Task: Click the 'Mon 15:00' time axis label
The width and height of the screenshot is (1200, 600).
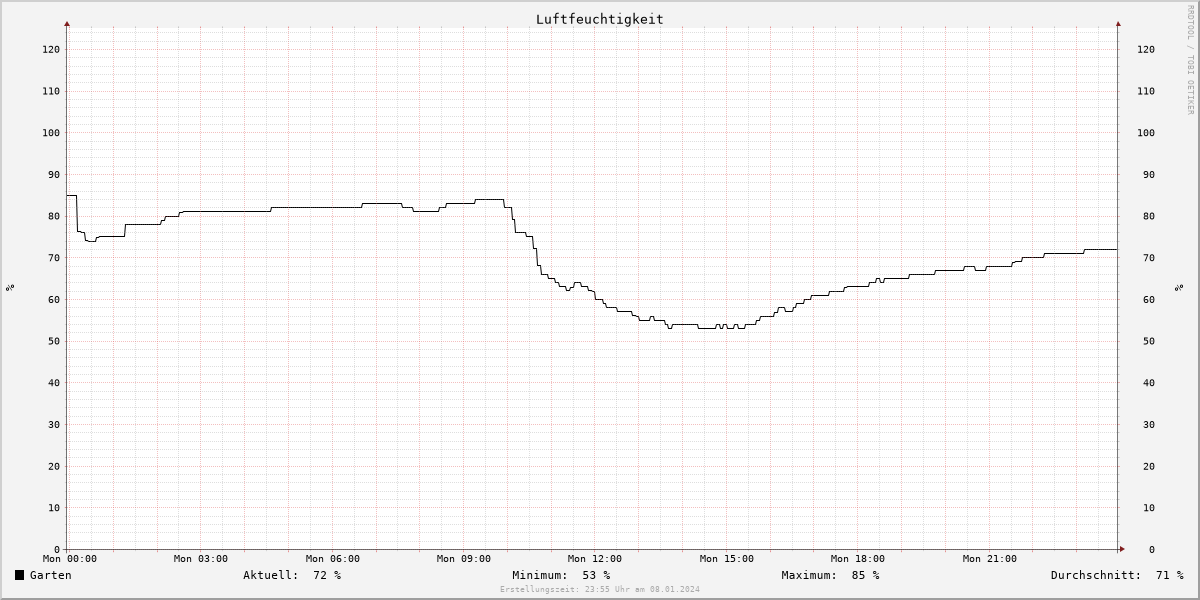Action: [727, 559]
